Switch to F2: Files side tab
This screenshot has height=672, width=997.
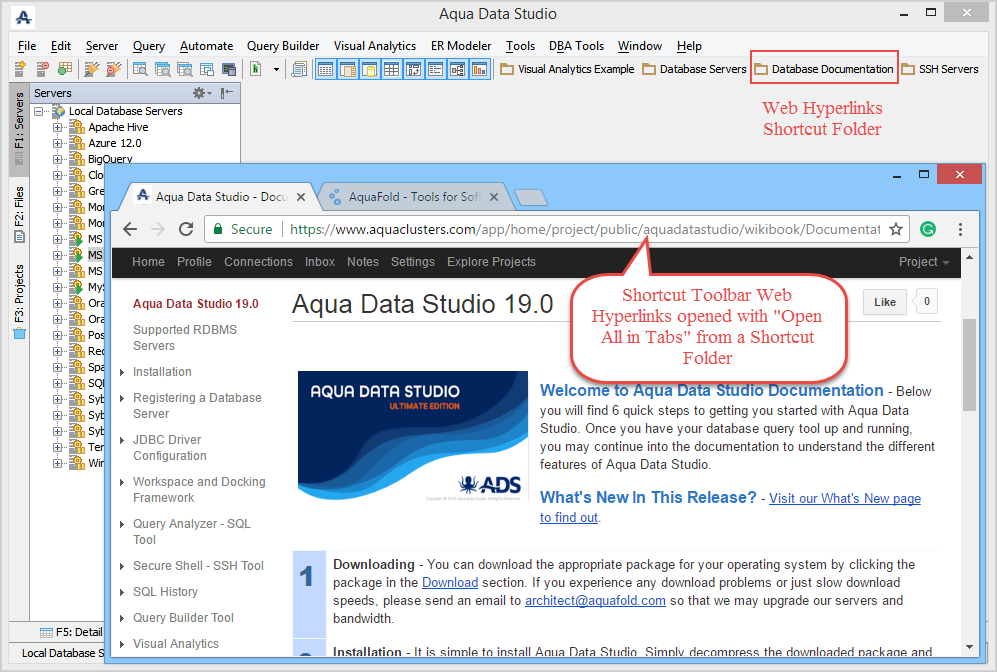pyautogui.click(x=19, y=214)
